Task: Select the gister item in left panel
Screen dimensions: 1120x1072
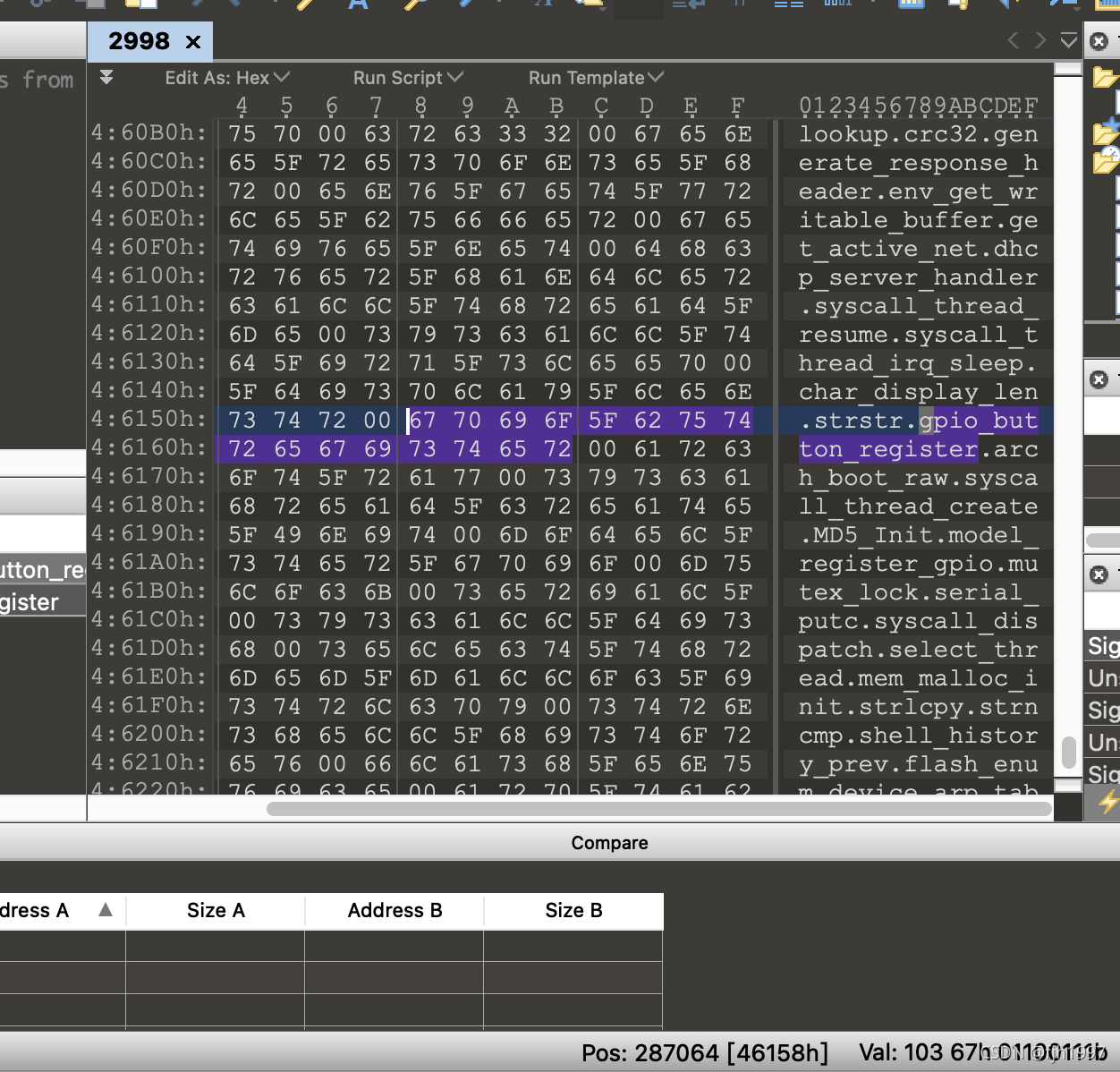Action: (43, 602)
